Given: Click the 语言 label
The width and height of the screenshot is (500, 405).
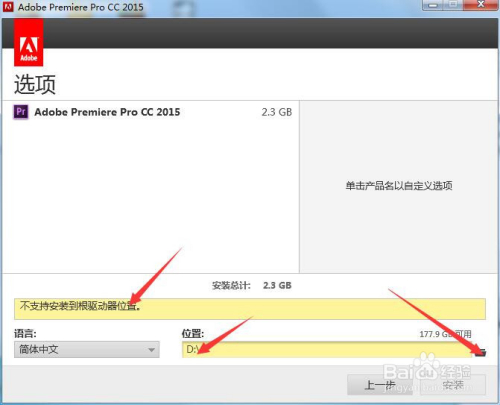Looking at the screenshot, I should tap(25, 333).
